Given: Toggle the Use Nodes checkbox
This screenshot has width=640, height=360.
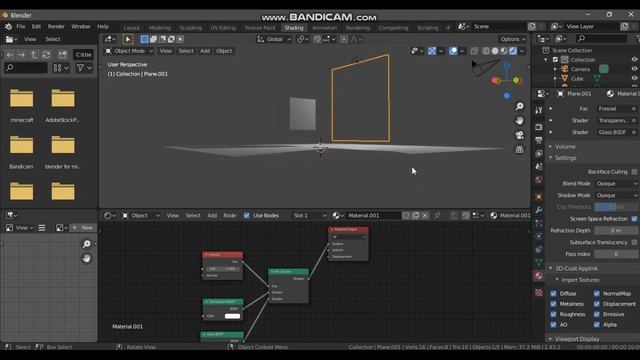Looking at the screenshot, I should point(247,216).
